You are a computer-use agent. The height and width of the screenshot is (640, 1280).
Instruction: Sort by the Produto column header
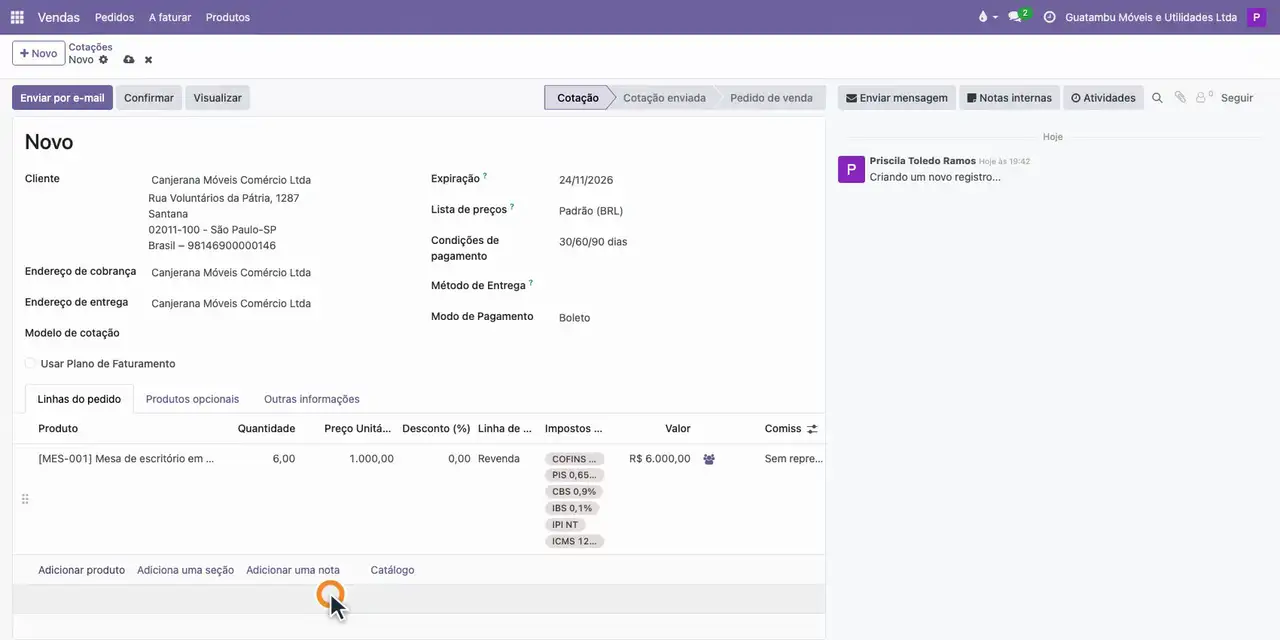click(58, 429)
